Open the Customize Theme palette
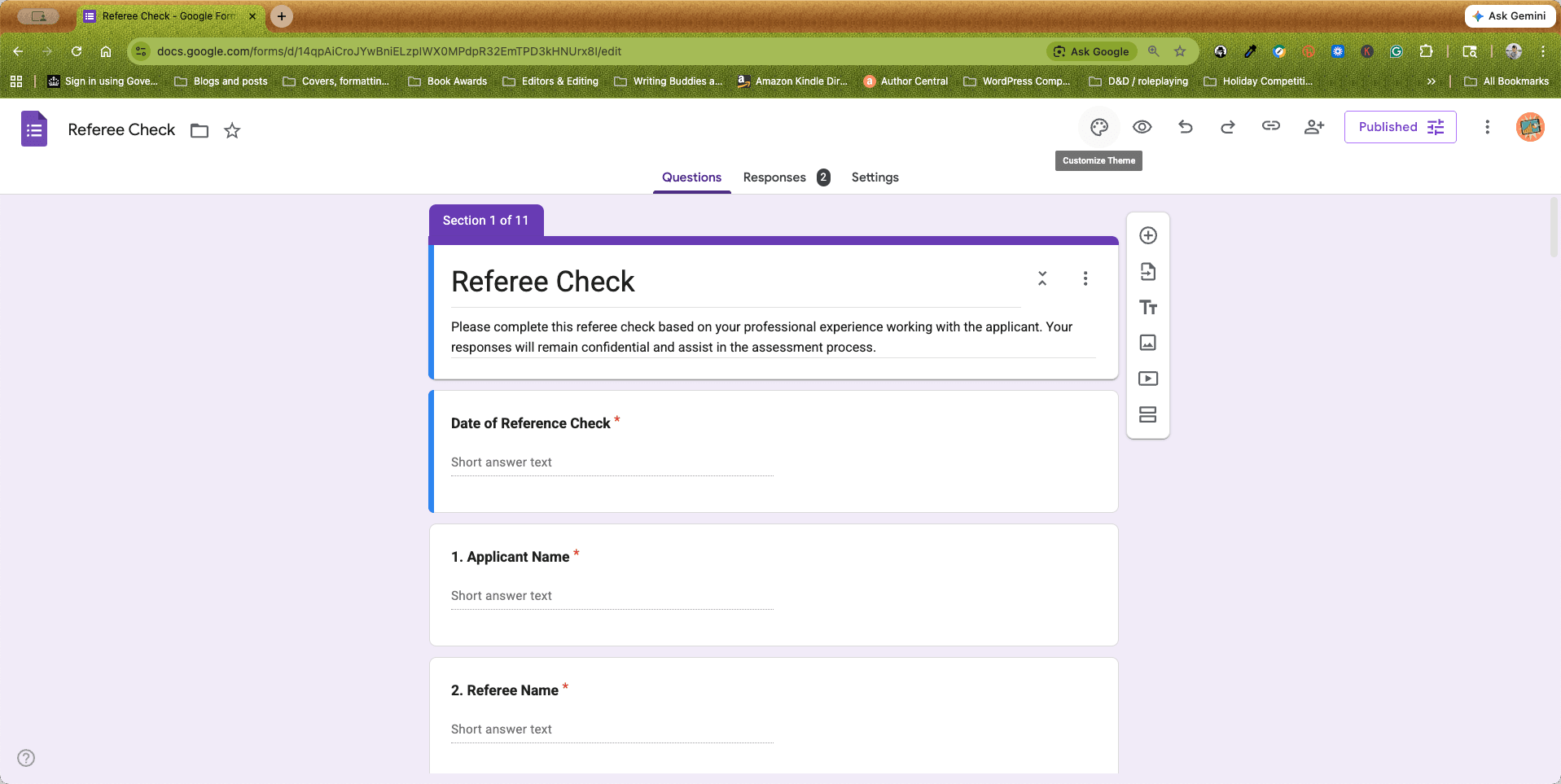Screen dimensions: 1561x784 click(x=1099, y=127)
